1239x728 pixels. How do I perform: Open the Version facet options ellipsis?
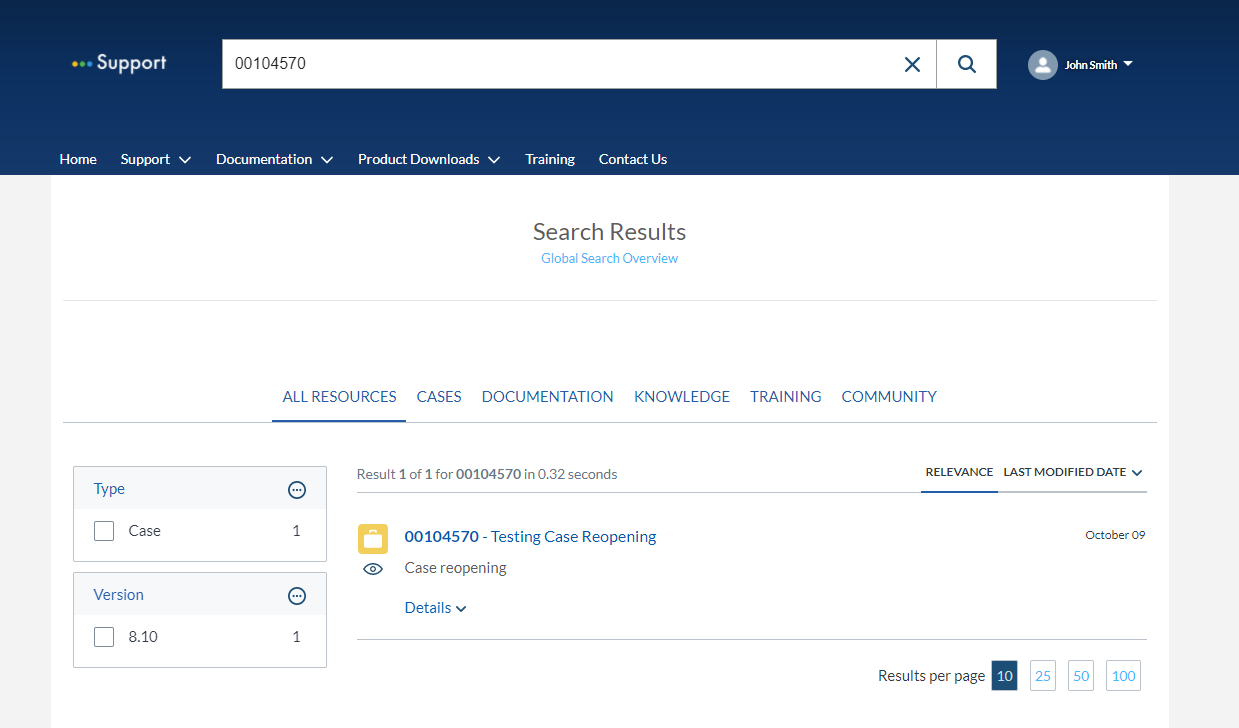(x=297, y=596)
